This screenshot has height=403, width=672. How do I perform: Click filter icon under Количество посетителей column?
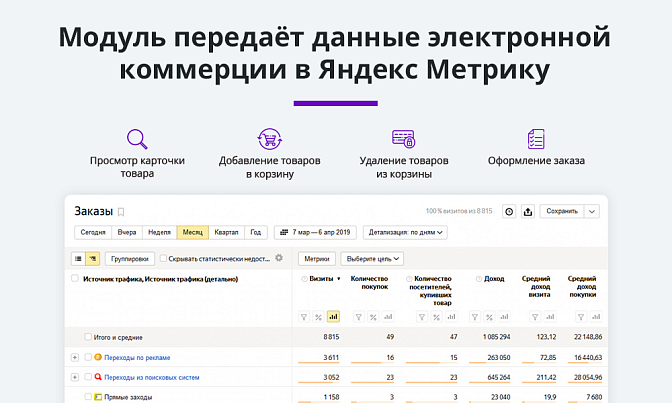(422, 317)
